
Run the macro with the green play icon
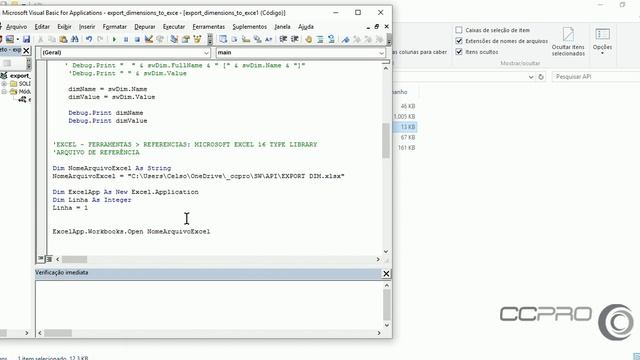114,39
